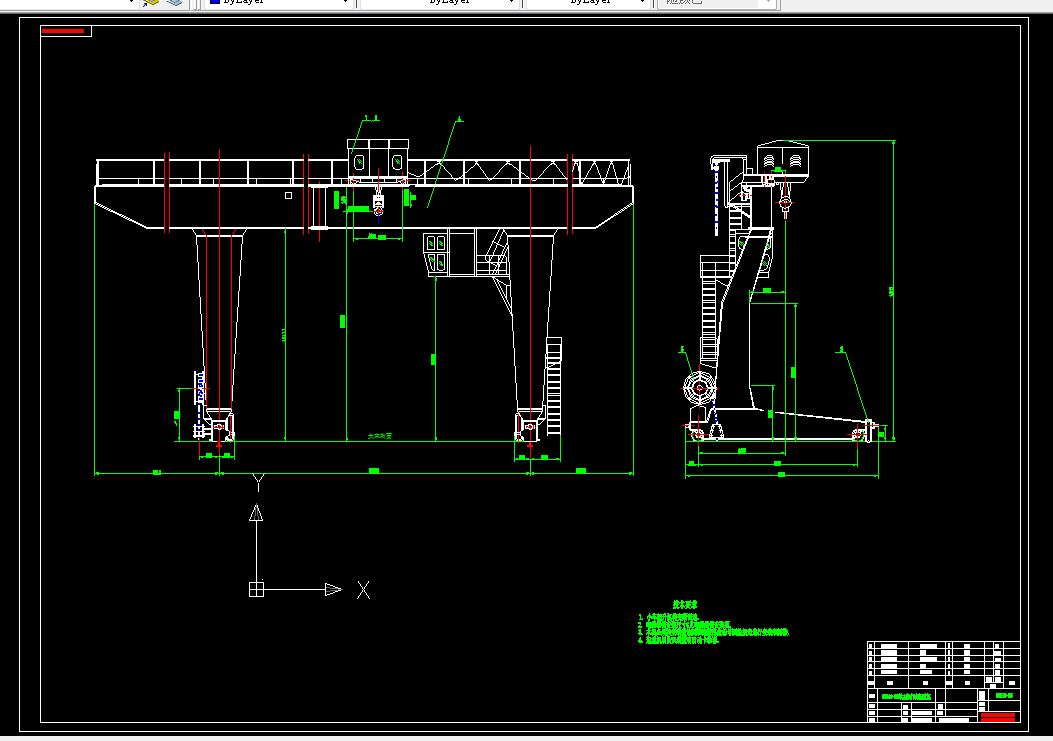1053x741 pixels.
Task: Select the red bar at the drawing's top-left corner
Action: point(63,31)
